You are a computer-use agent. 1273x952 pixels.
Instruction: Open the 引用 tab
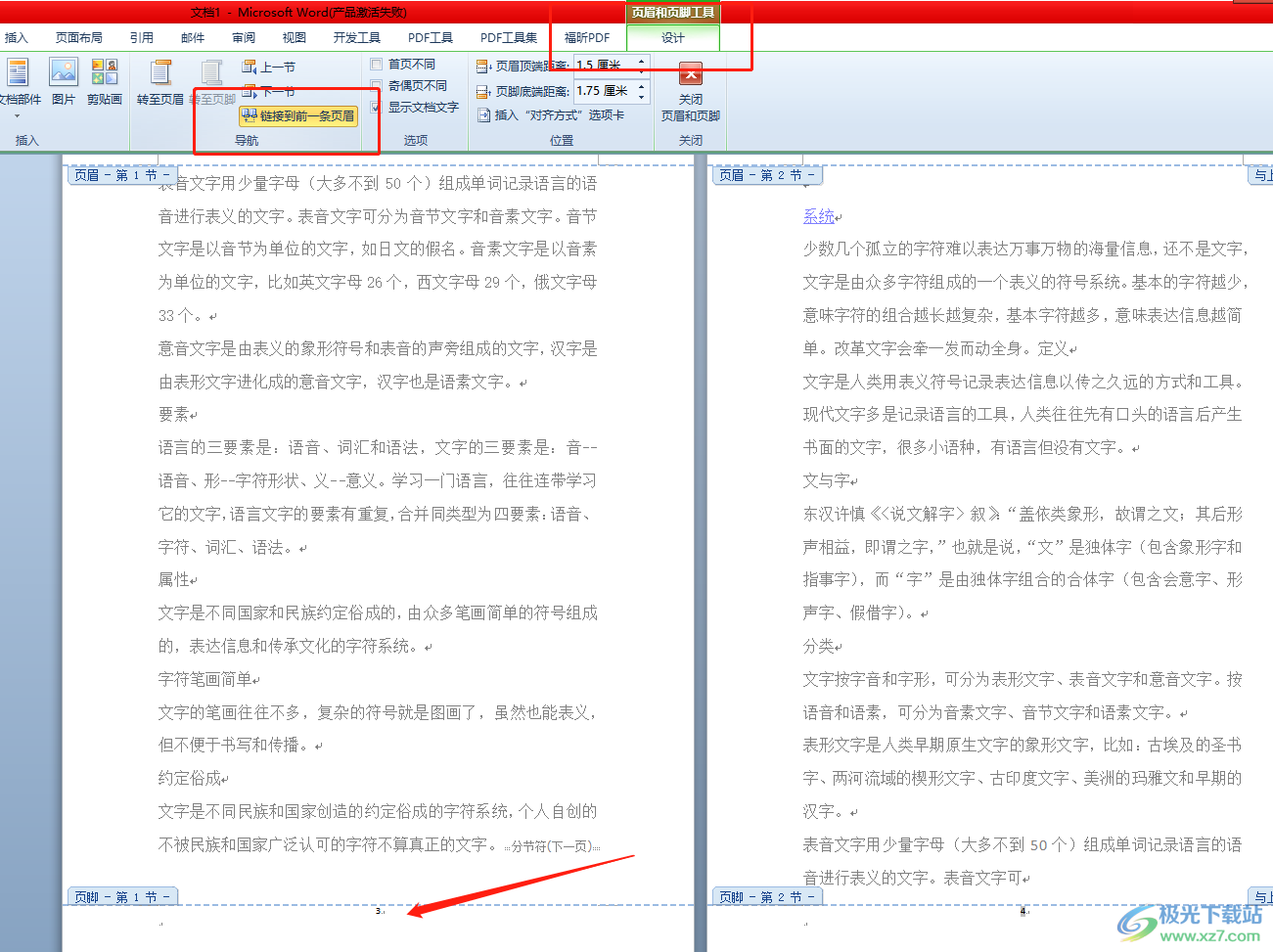(x=142, y=38)
